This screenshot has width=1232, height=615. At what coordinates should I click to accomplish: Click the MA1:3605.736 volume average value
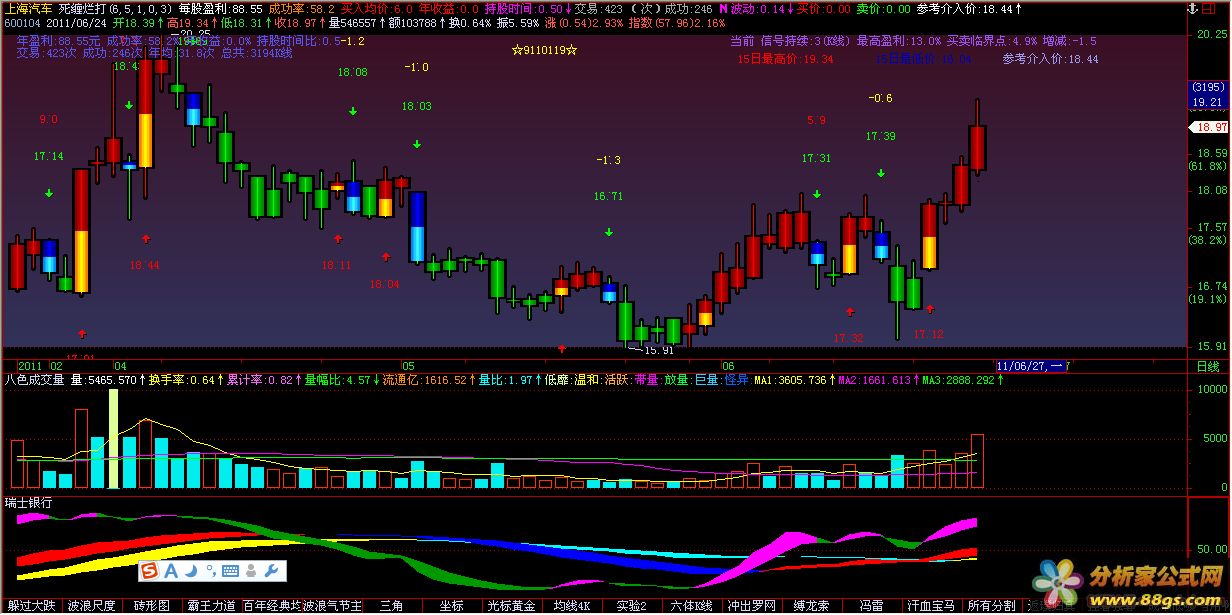[x=790, y=380]
